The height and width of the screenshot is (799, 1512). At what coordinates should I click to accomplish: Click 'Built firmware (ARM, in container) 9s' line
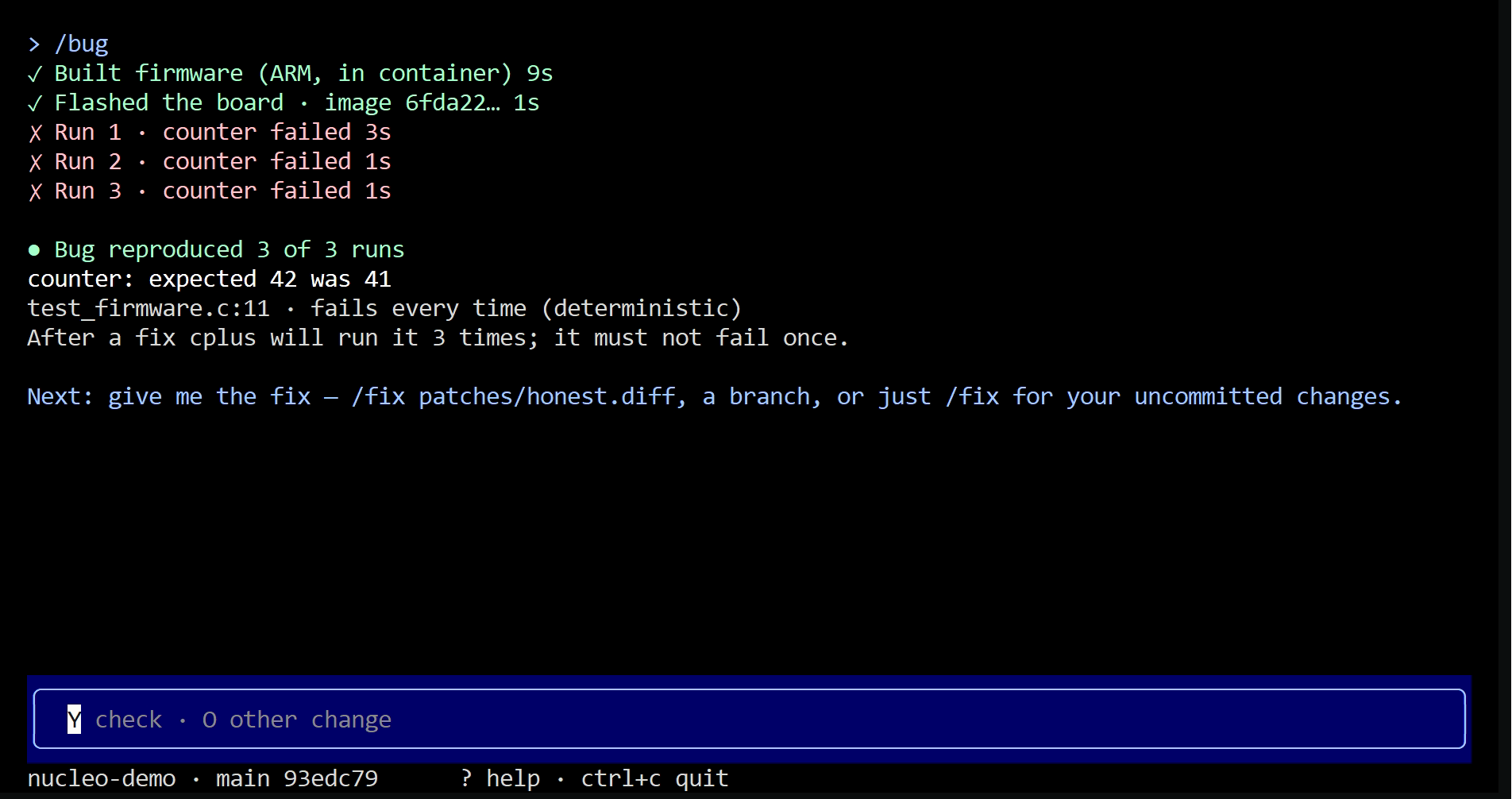290,73
